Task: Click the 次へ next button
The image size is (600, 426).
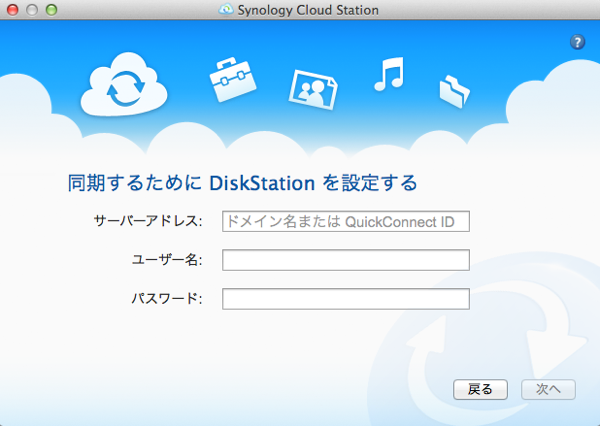Action: point(548,389)
